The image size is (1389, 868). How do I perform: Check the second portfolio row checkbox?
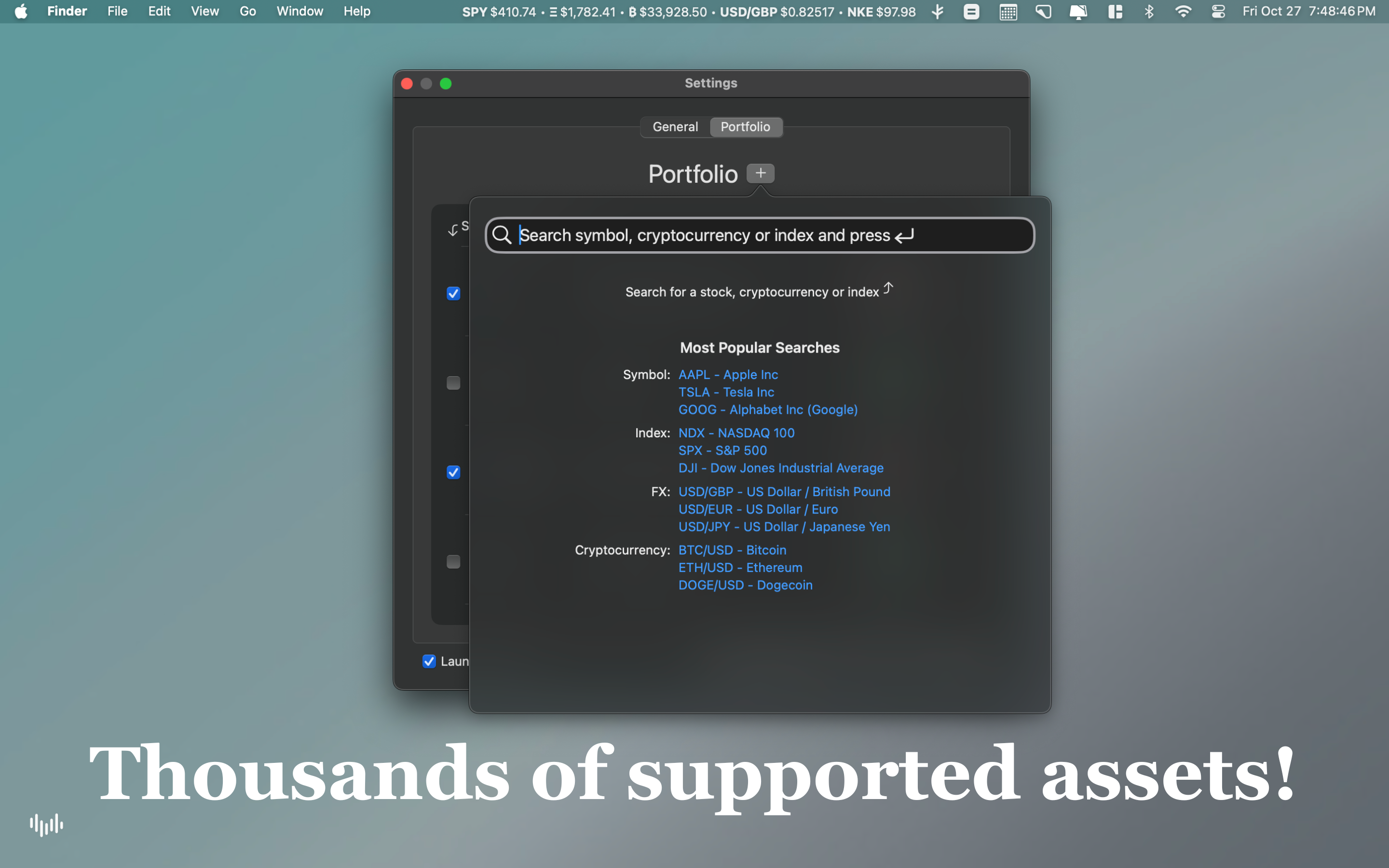453,383
